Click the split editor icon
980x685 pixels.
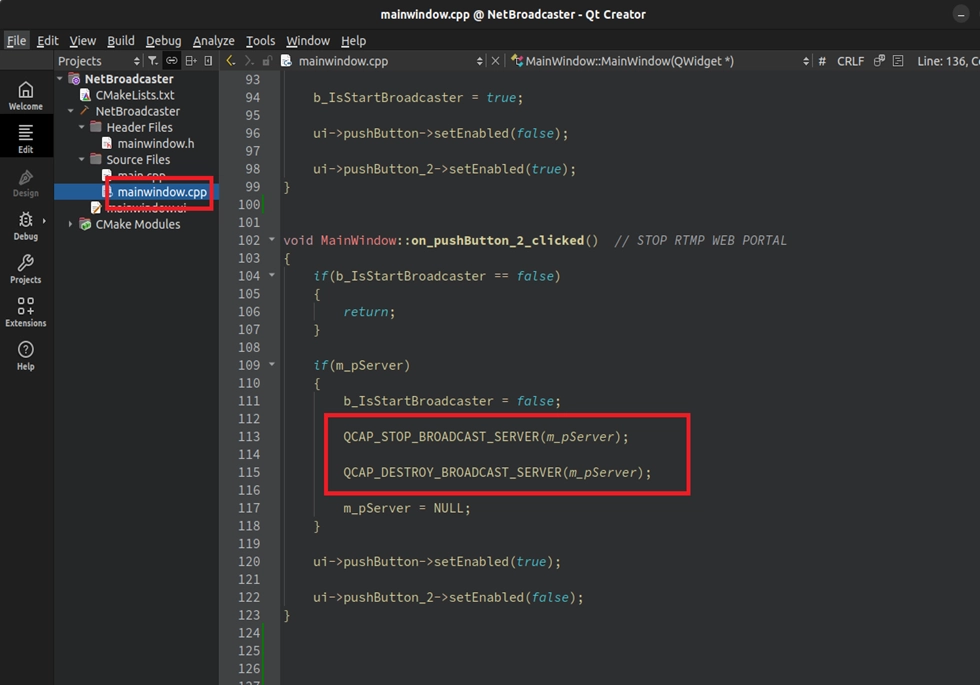(x=879, y=61)
